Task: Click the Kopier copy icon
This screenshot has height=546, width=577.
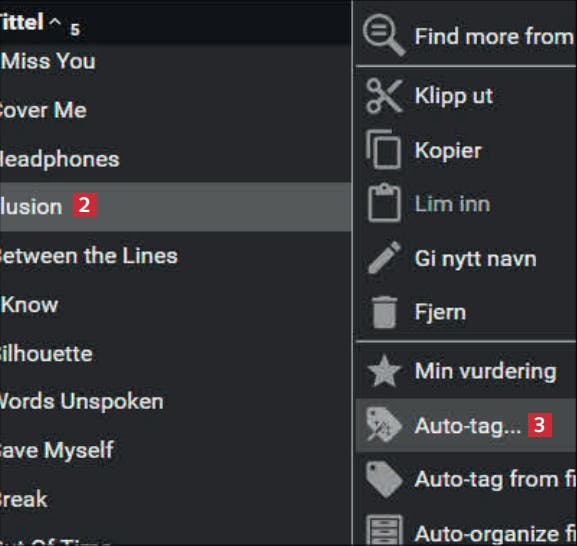Action: 383,149
